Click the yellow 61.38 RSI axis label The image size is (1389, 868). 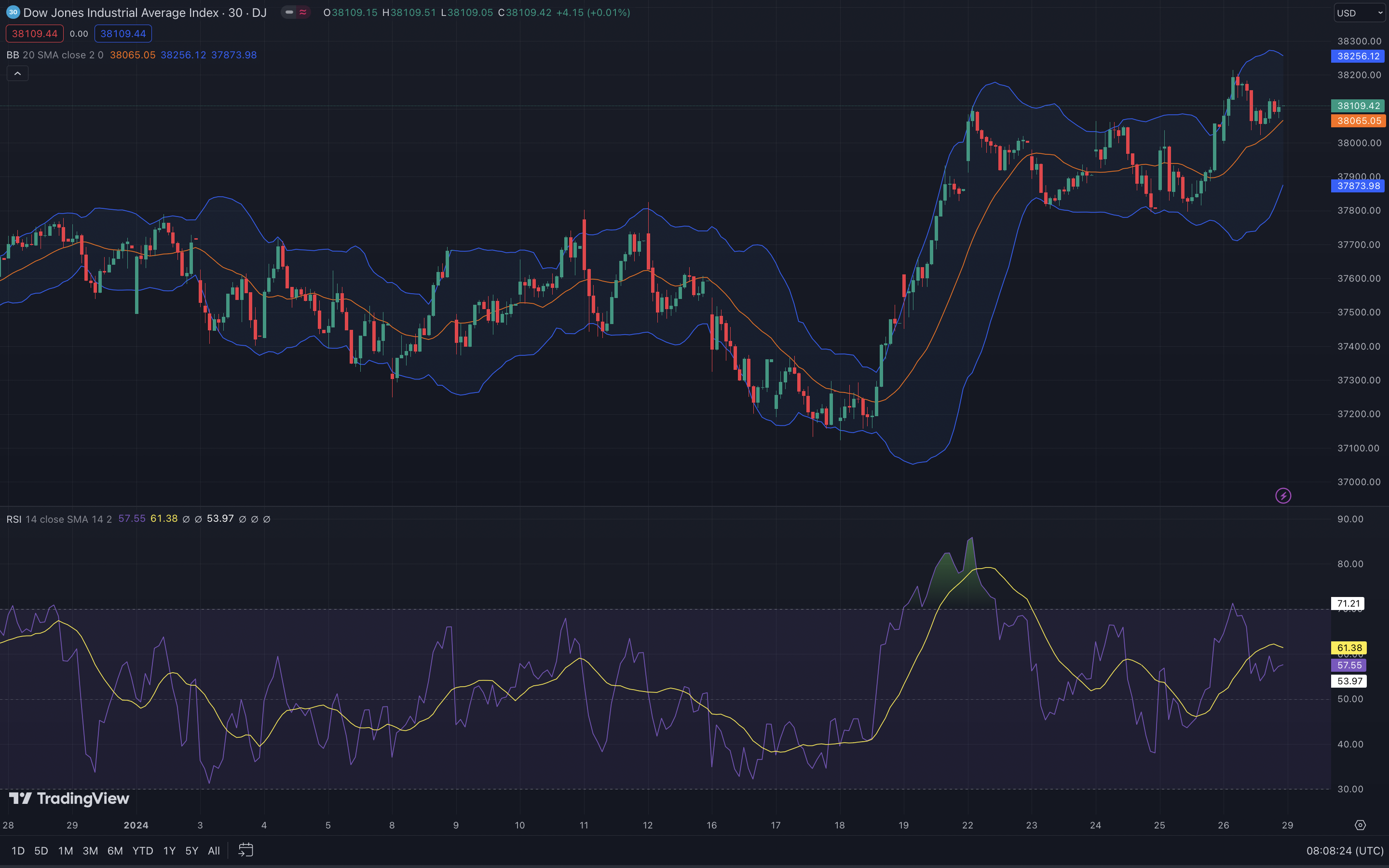[x=1349, y=648]
